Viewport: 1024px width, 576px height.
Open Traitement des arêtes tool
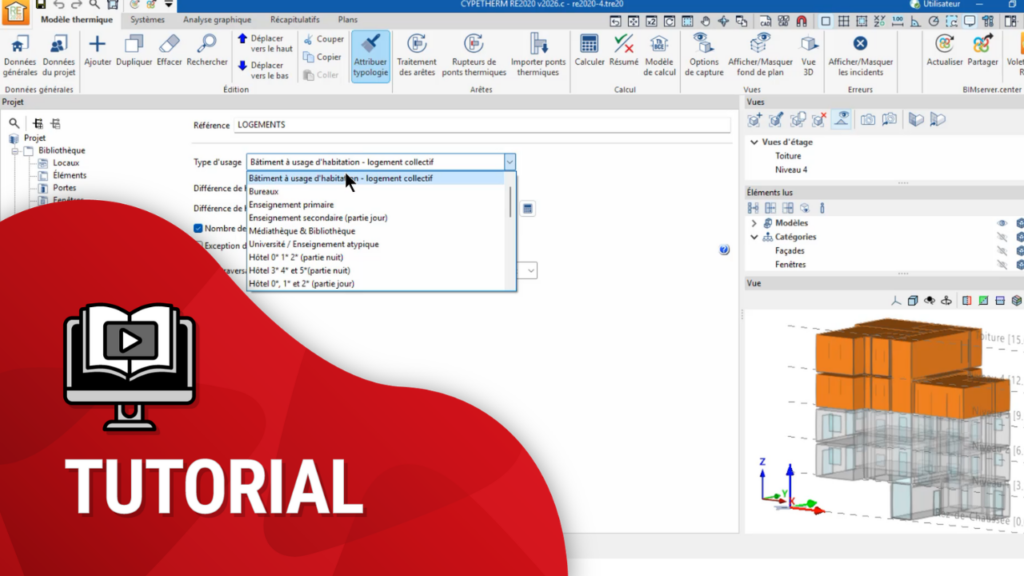coord(417,45)
